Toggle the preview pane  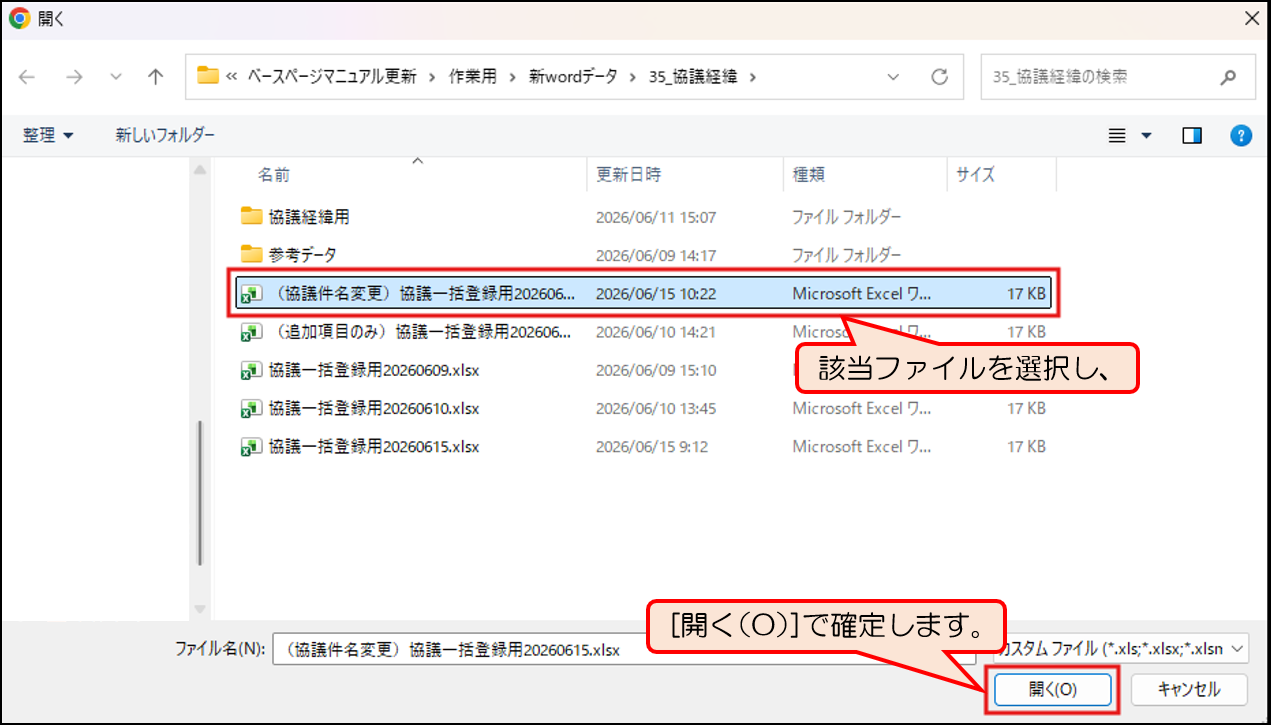[x=1192, y=136]
